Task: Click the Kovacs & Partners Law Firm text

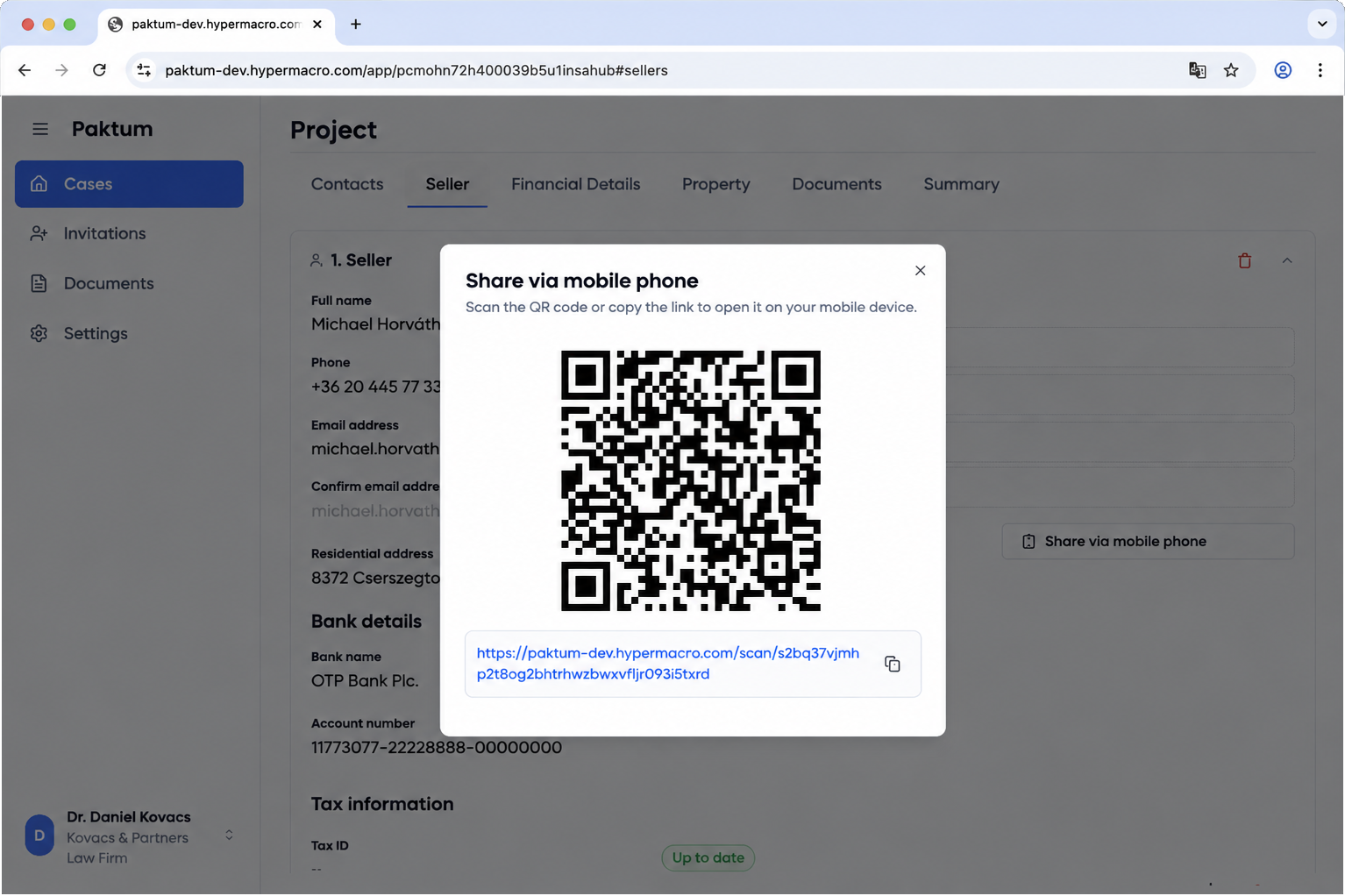Action: click(127, 848)
